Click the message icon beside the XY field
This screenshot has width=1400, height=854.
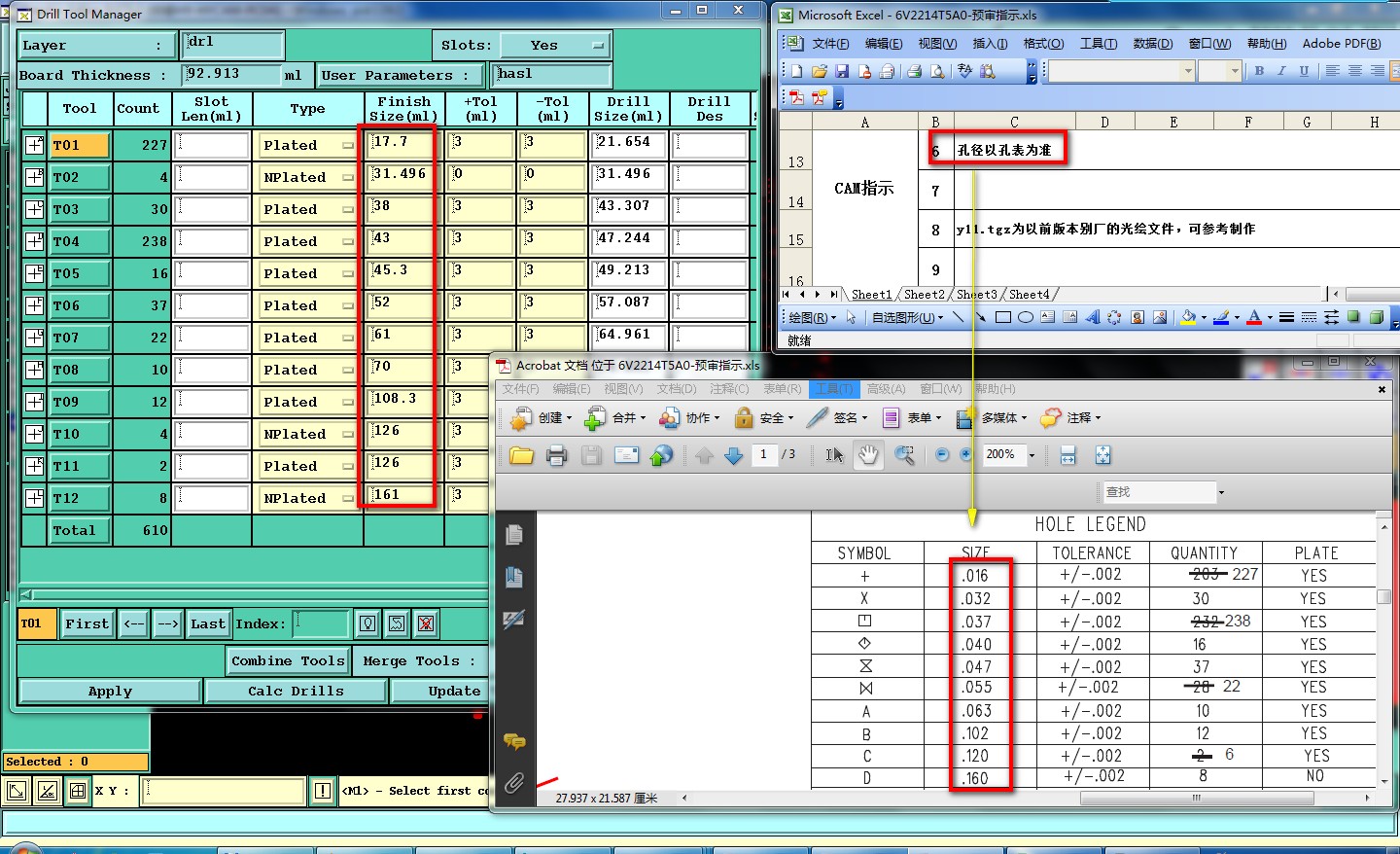point(323,791)
